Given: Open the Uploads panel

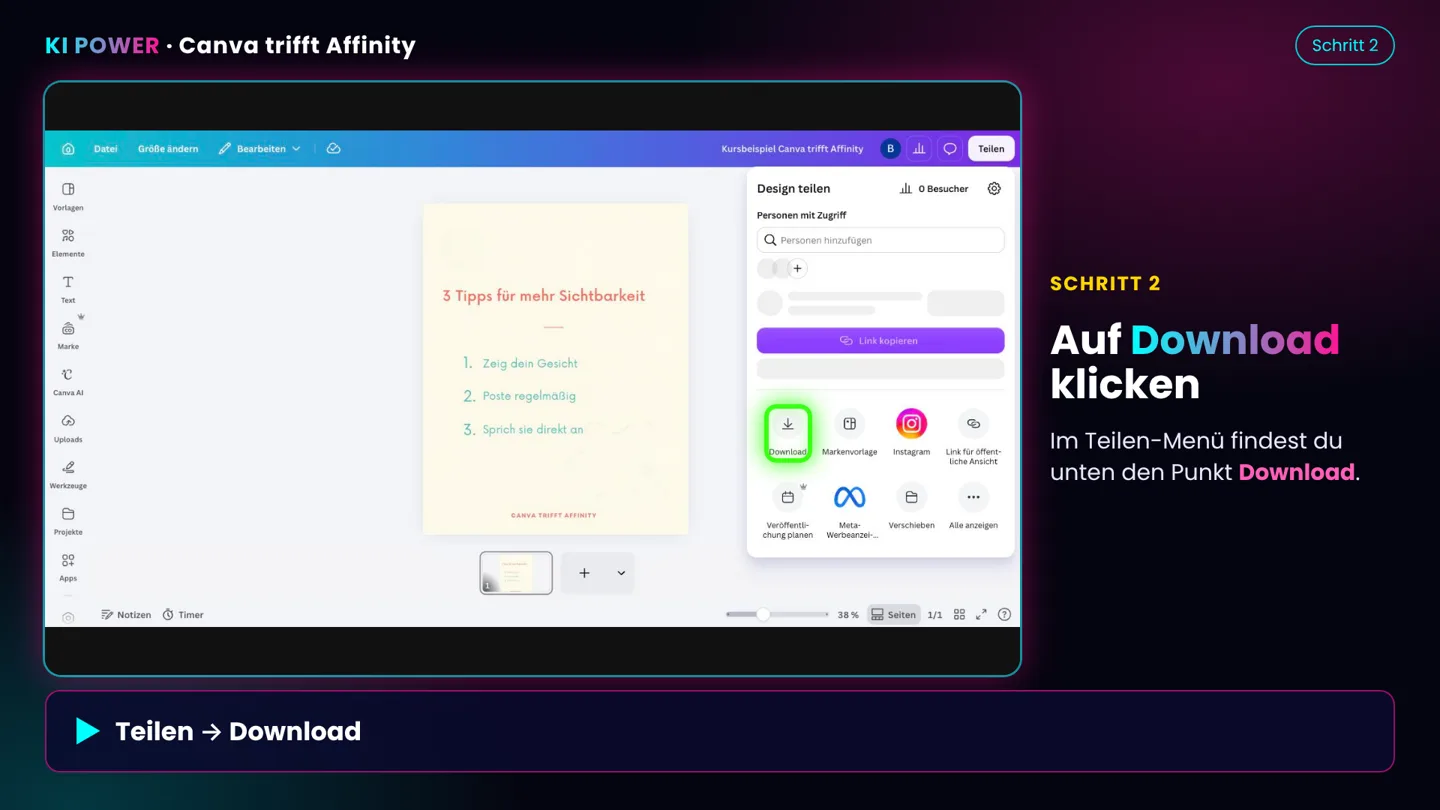Looking at the screenshot, I should [x=68, y=428].
